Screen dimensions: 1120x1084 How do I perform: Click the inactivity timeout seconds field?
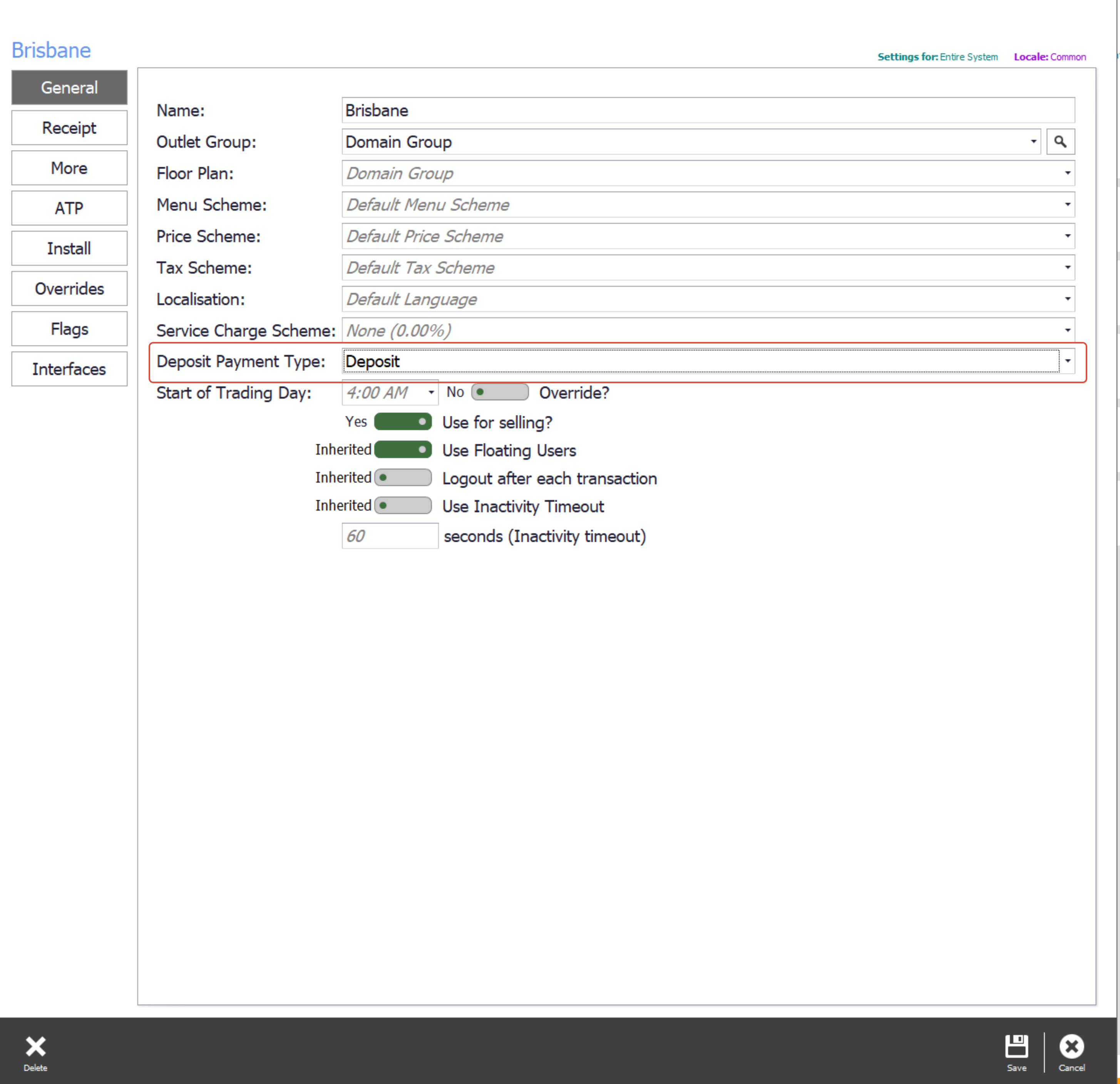click(390, 536)
